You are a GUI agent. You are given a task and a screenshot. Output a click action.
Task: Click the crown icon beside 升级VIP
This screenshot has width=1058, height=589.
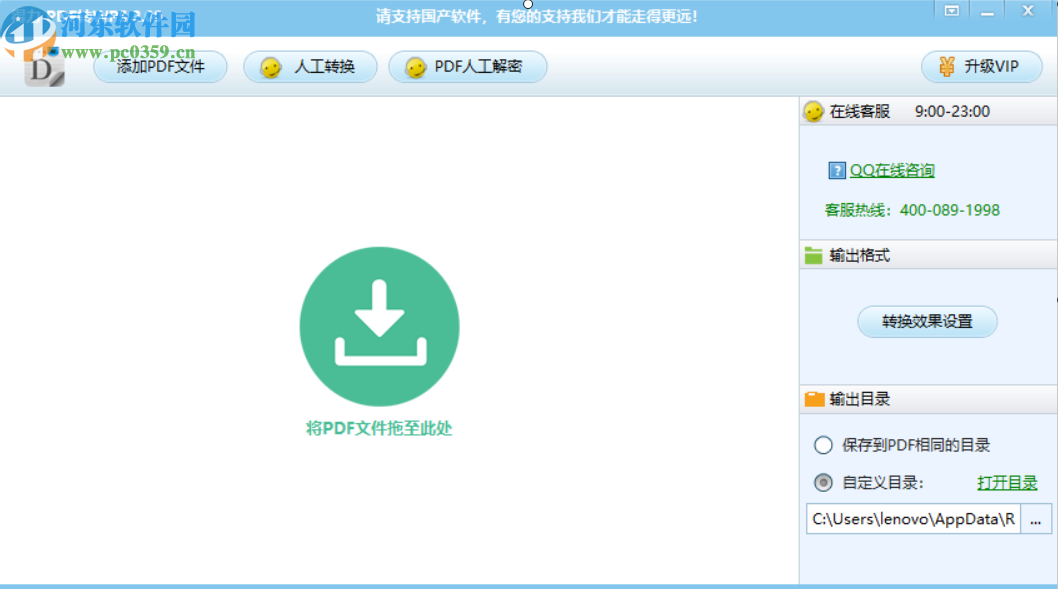944,67
